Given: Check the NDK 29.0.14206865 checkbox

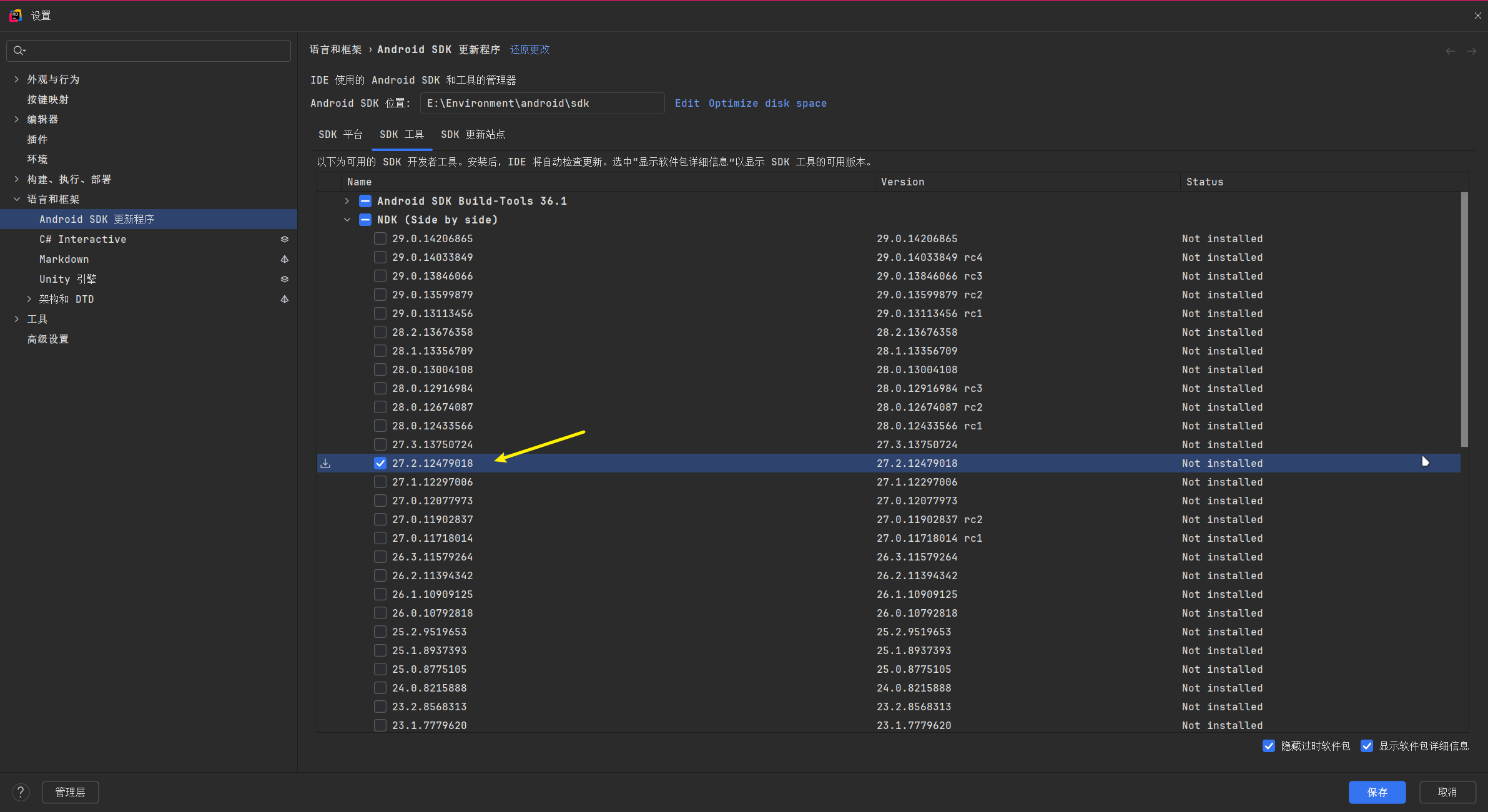Looking at the screenshot, I should tap(380, 238).
